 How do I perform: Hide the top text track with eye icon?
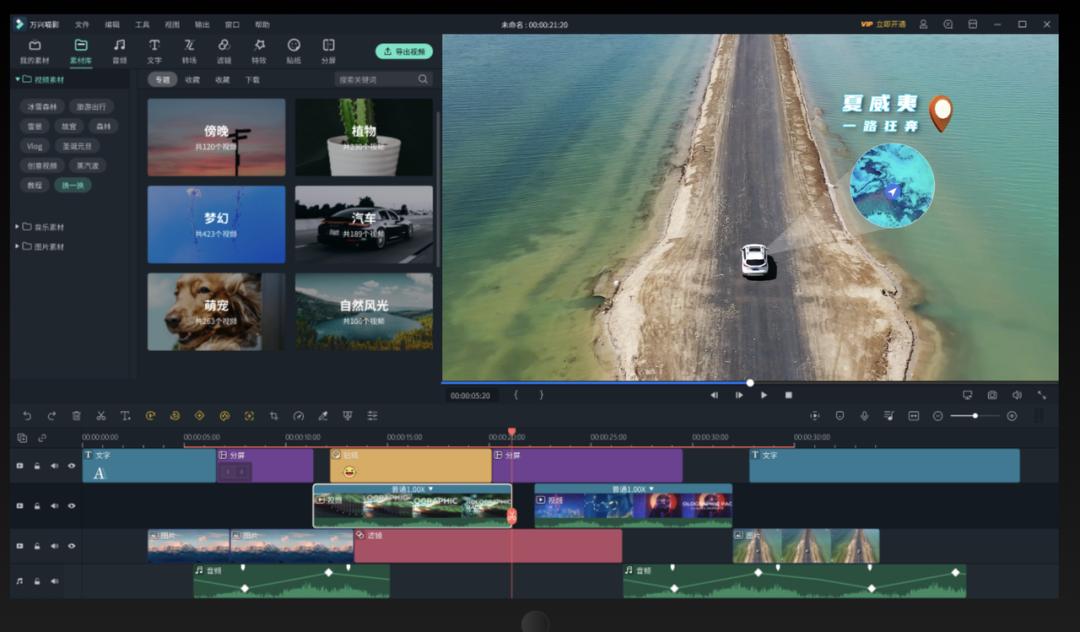tap(71, 466)
